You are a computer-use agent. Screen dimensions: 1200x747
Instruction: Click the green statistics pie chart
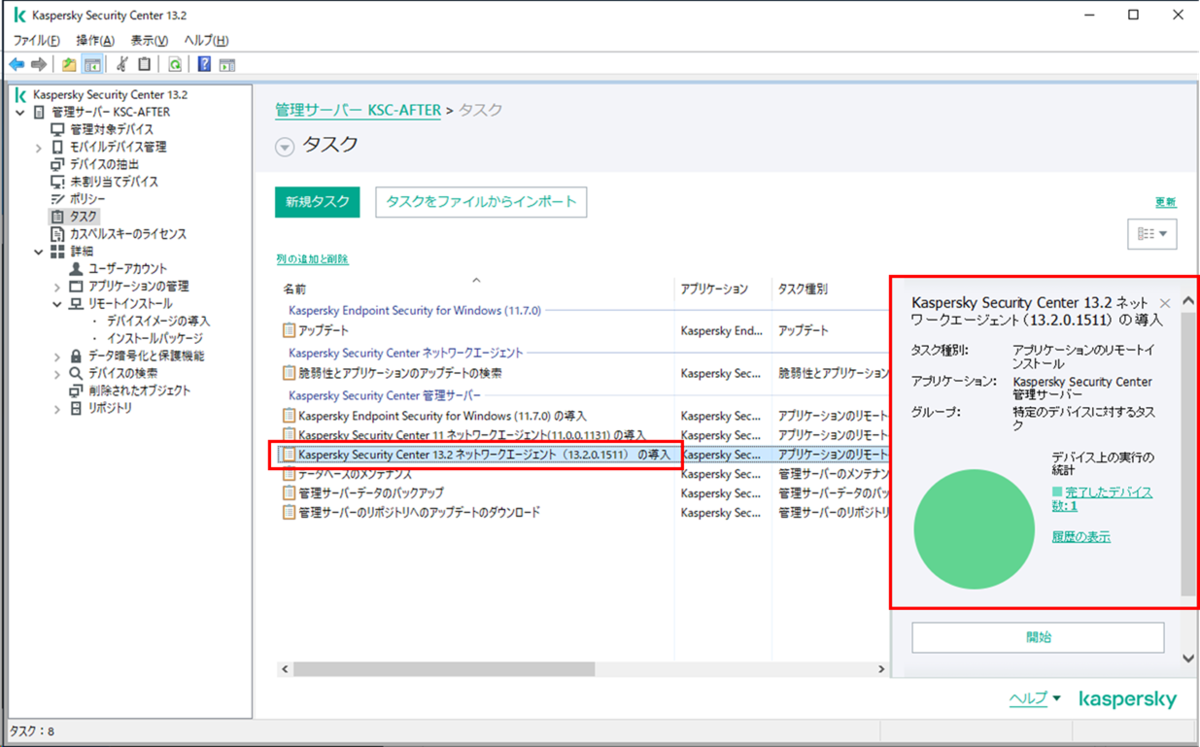(x=973, y=528)
